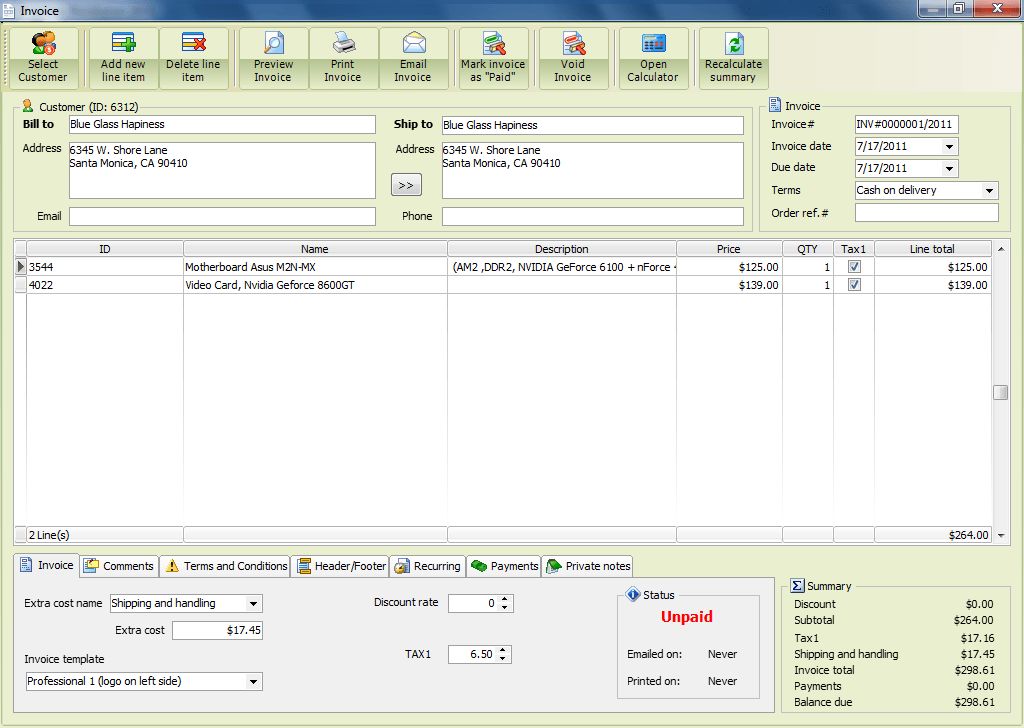The image size is (1024, 728).
Task: Open the Terms dropdown showing Cash on delivery
Action: coord(990,190)
